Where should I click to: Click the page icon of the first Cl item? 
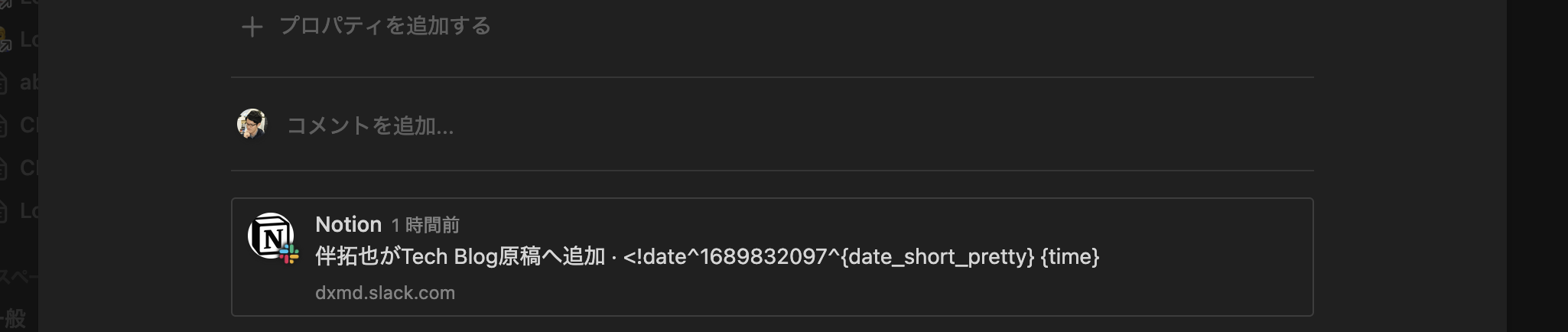[3, 125]
